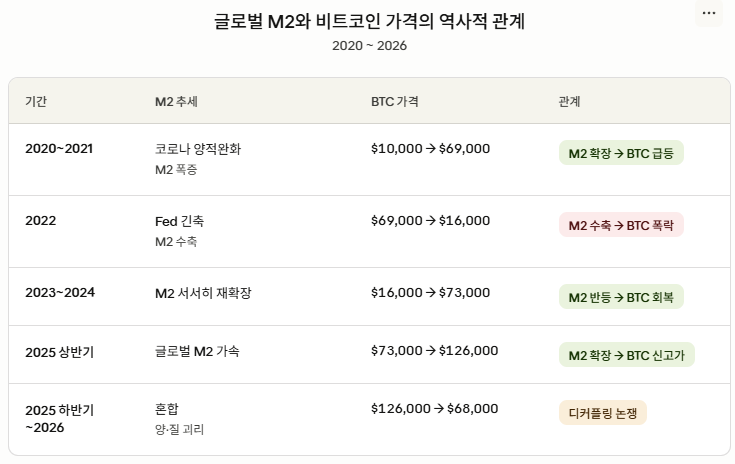Click the '$73,000 → $126,000' price cell
This screenshot has height=464, width=735.
tap(435, 351)
